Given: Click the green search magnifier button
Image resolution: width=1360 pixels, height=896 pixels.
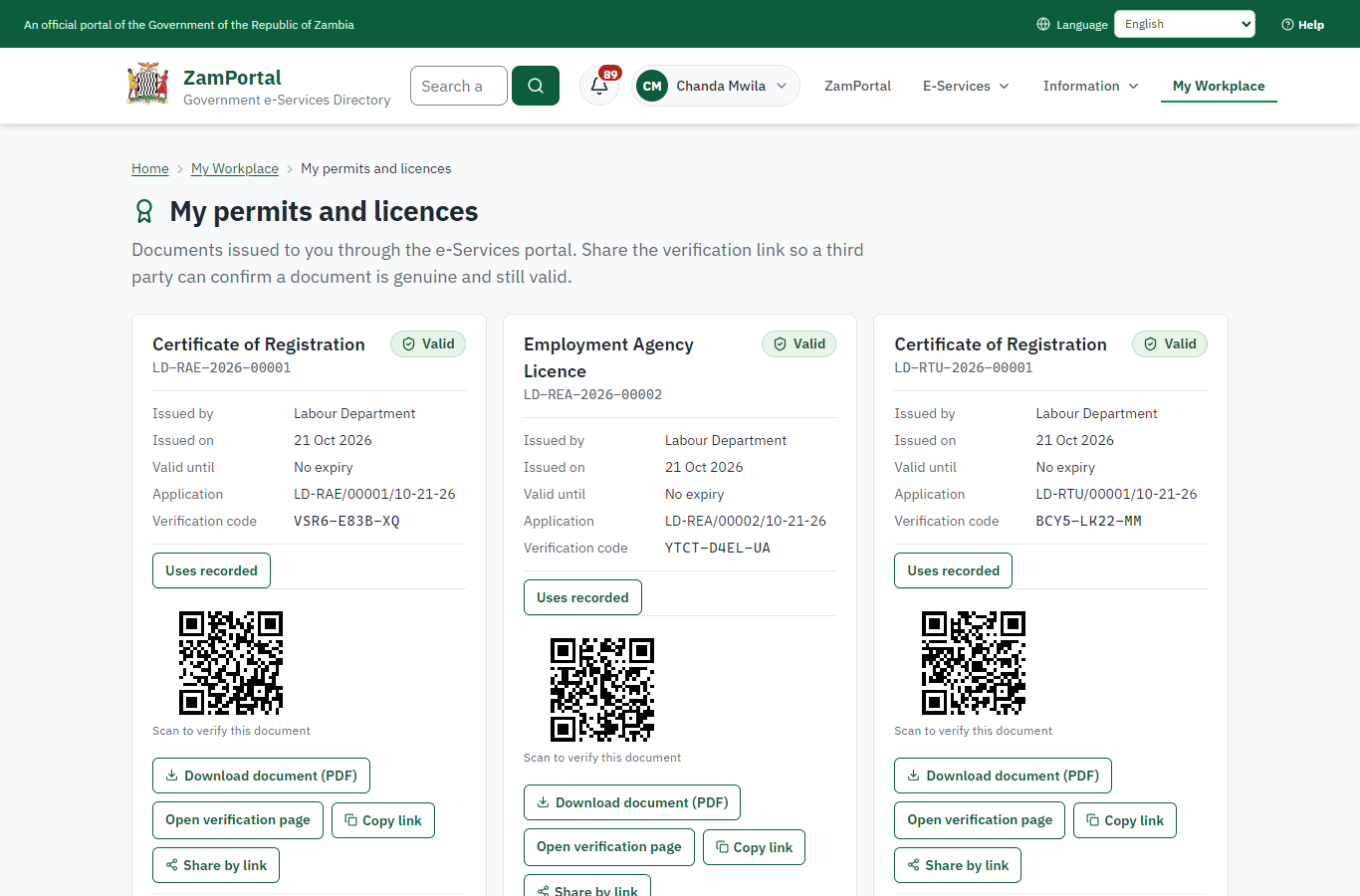Looking at the screenshot, I should click(x=536, y=86).
